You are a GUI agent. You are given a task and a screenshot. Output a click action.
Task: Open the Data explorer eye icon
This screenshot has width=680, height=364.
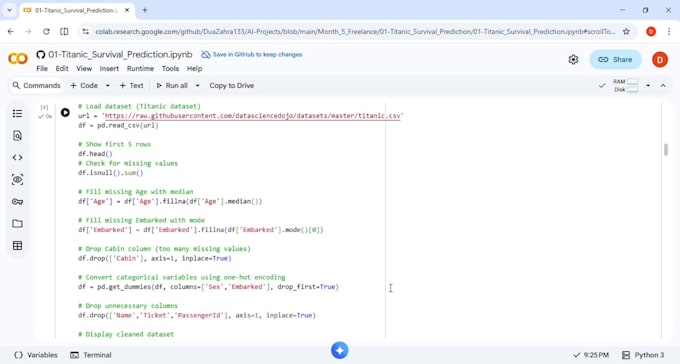[x=17, y=180]
